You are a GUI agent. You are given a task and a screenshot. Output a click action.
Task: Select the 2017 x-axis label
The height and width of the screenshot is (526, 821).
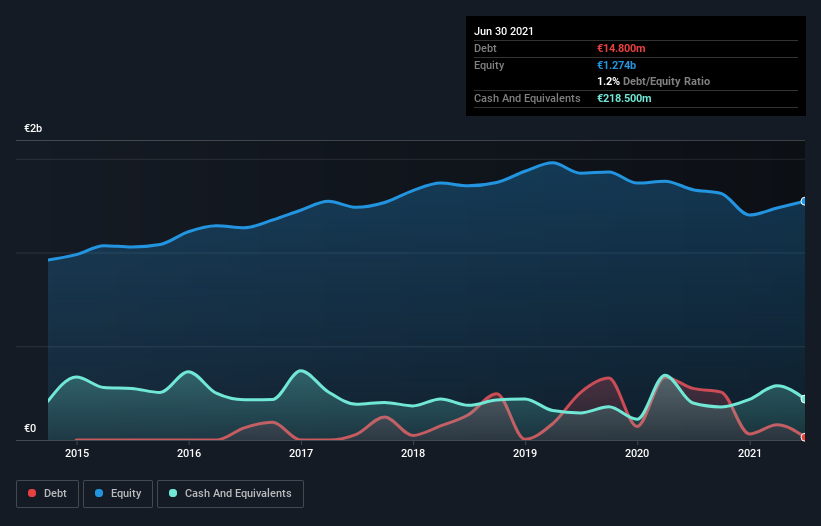pos(301,454)
